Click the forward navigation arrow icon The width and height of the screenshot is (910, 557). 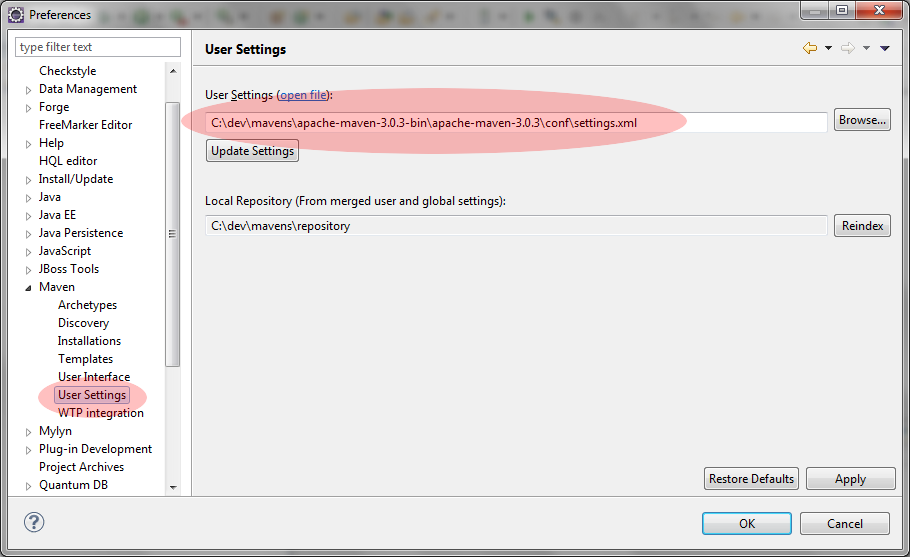pyautogui.click(x=847, y=49)
